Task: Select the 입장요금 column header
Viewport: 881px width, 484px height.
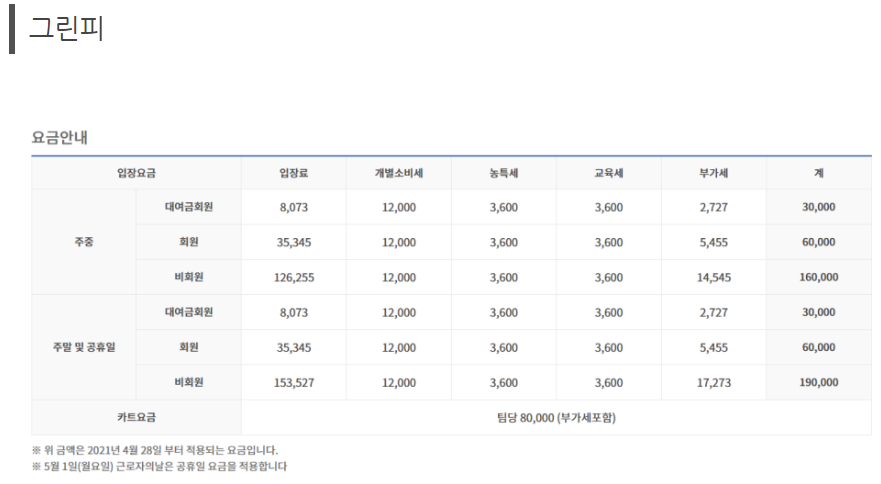Action: click(137, 173)
